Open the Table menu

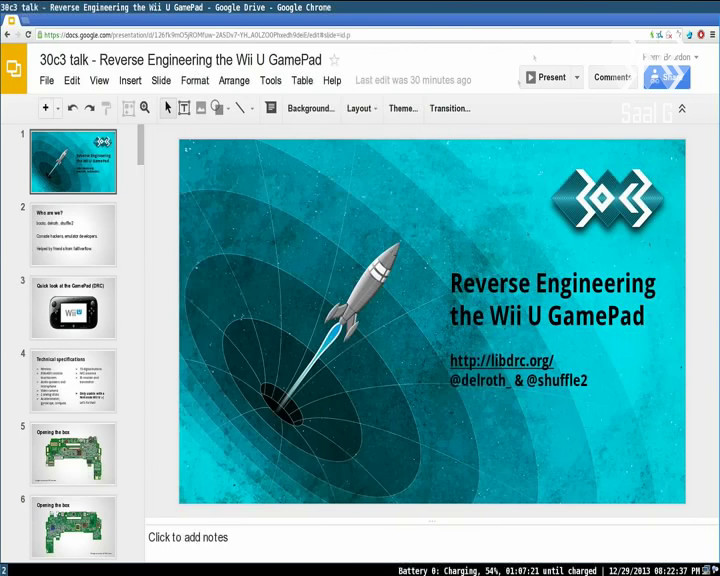click(302, 80)
